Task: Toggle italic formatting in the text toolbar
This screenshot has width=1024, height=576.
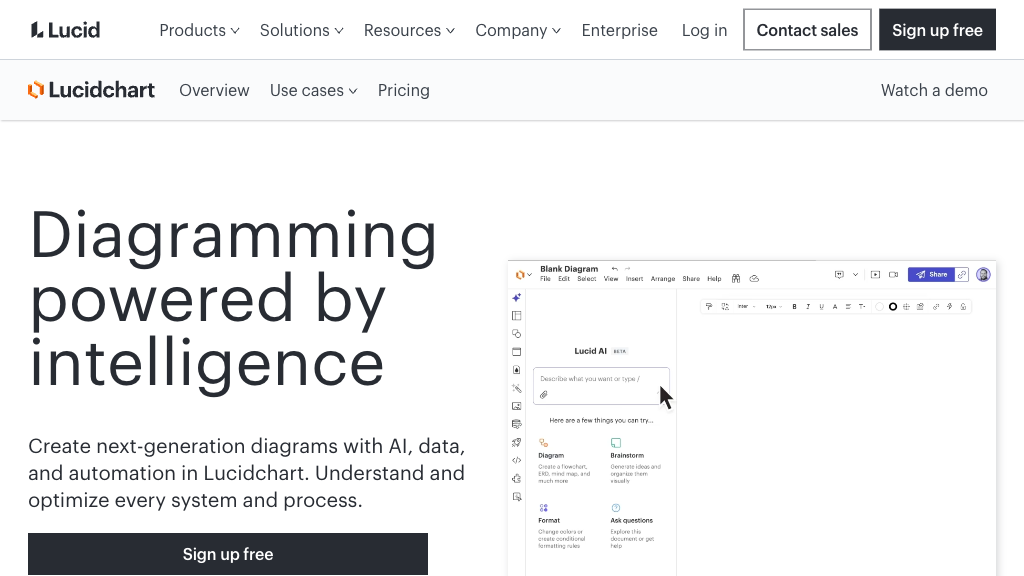Action: 807,307
